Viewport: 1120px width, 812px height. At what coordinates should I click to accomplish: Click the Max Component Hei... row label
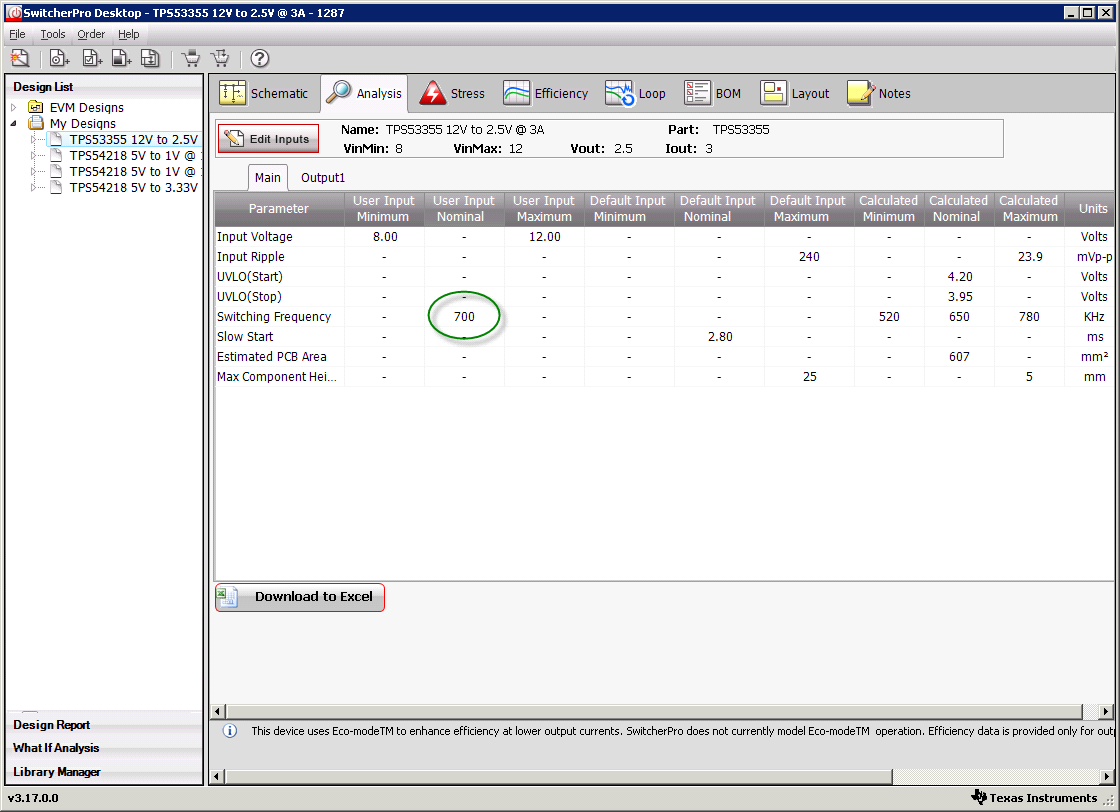click(x=276, y=376)
